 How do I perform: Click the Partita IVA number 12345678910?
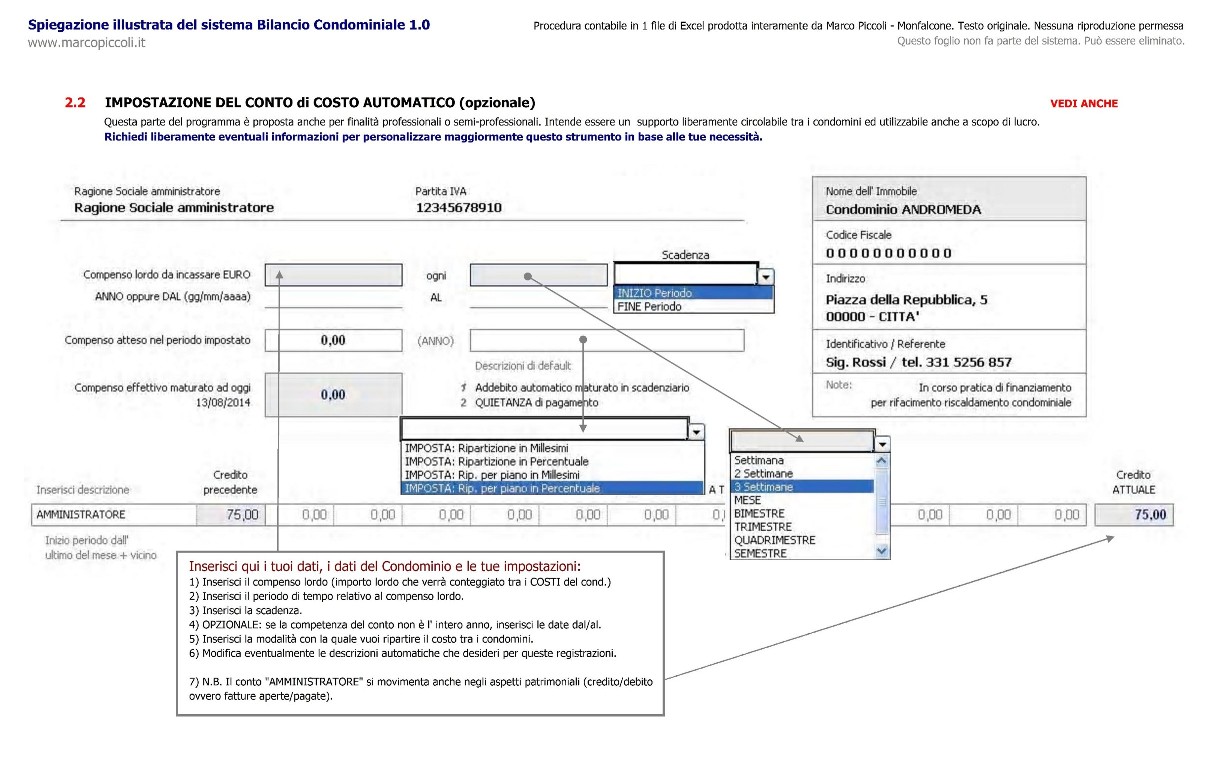(x=459, y=208)
